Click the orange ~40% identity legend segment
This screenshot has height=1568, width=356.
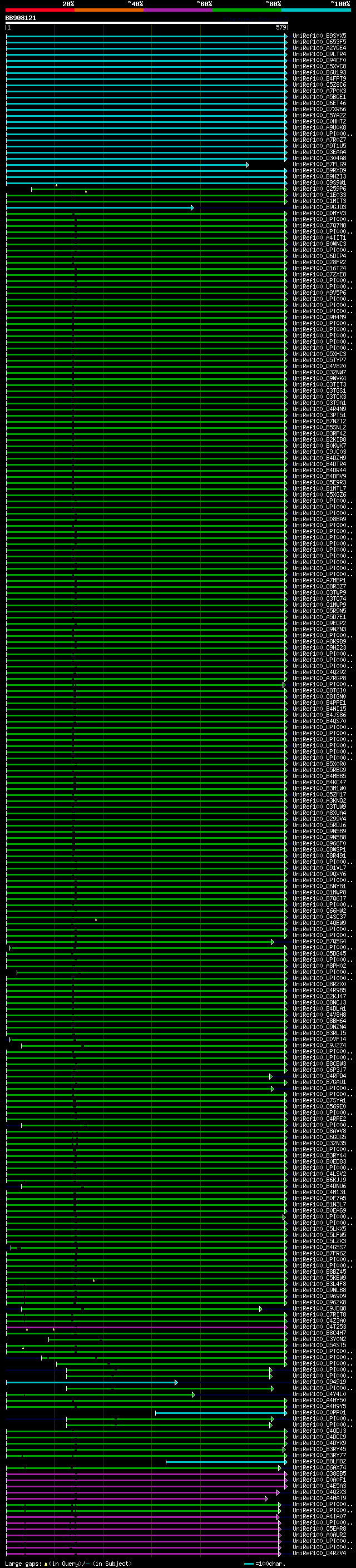[x=110, y=11]
